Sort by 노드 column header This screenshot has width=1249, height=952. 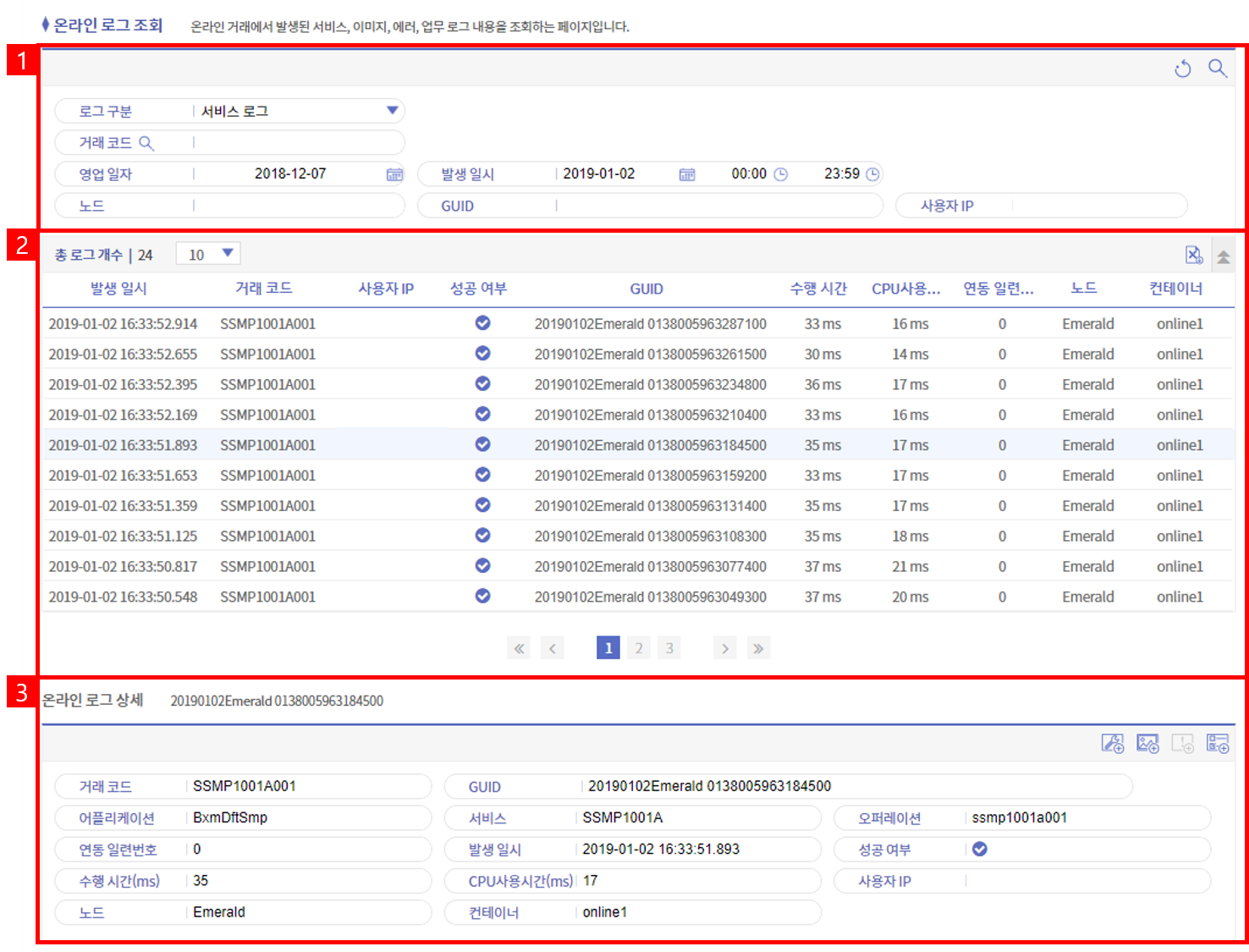(x=1084, y=289)
